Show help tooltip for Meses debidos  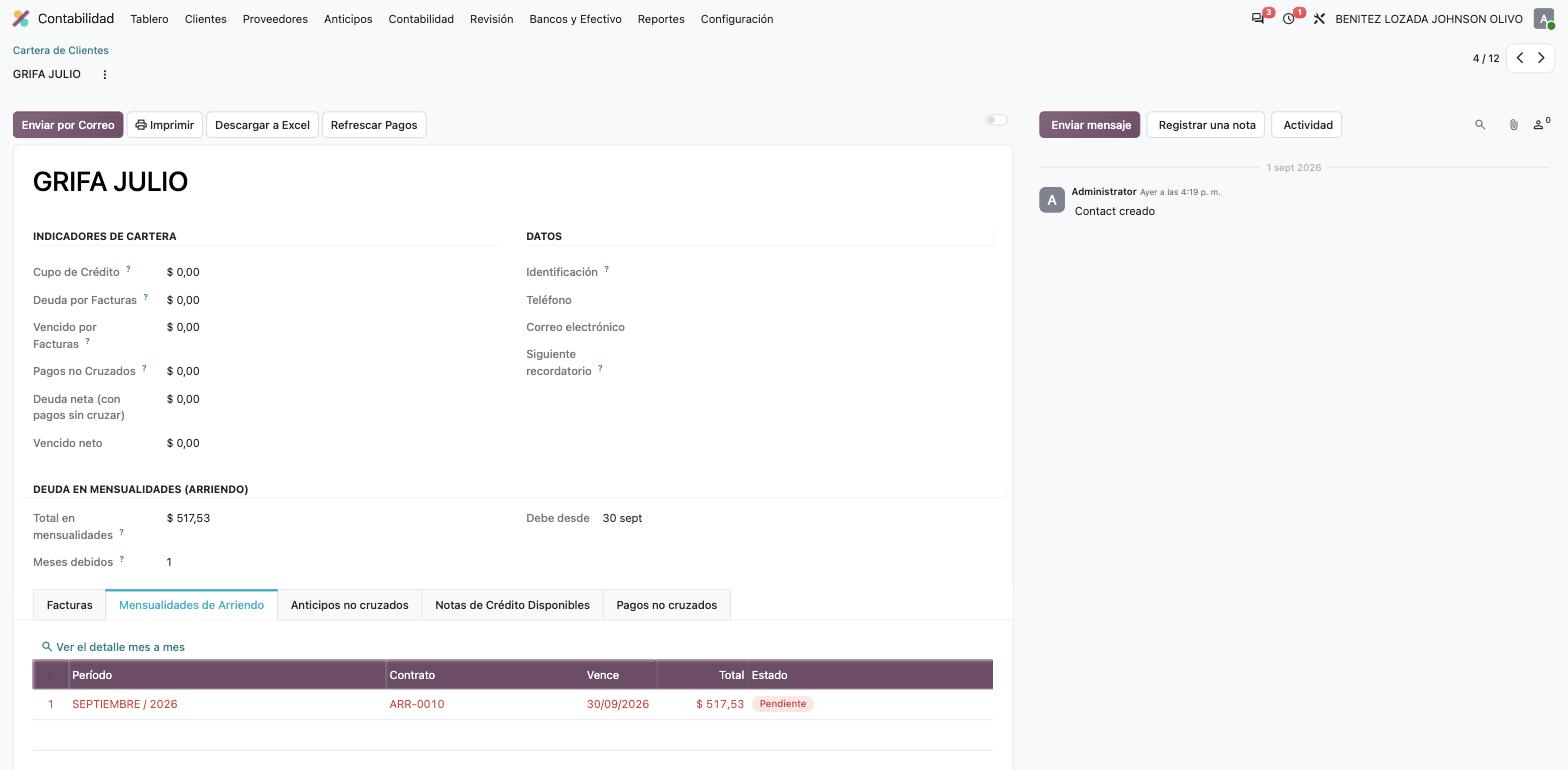(122, 559)
